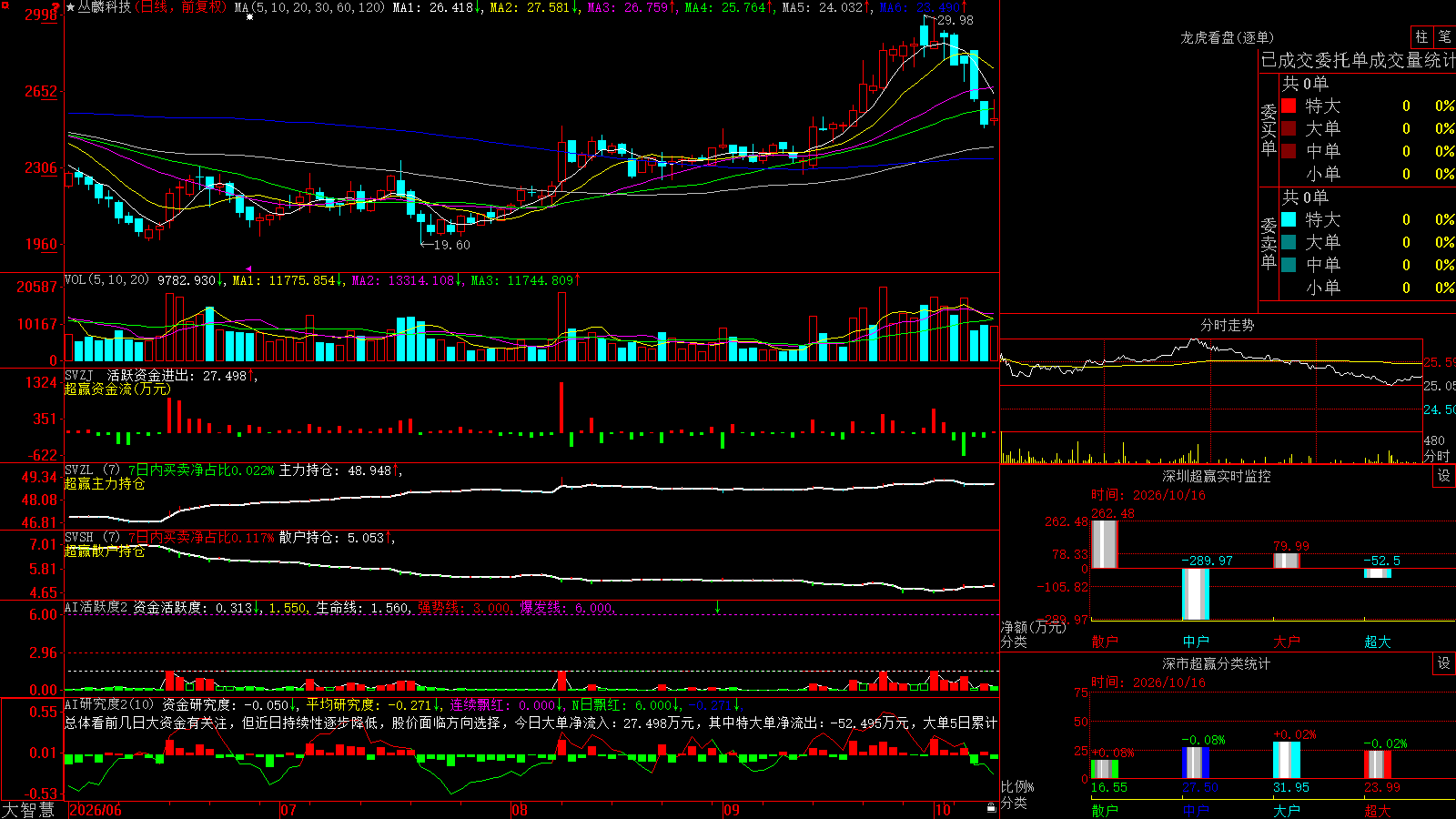Click the 散户 bar showing 262.48
The width and height of the screenshot is (1456, 819).
pos(1104,544)
